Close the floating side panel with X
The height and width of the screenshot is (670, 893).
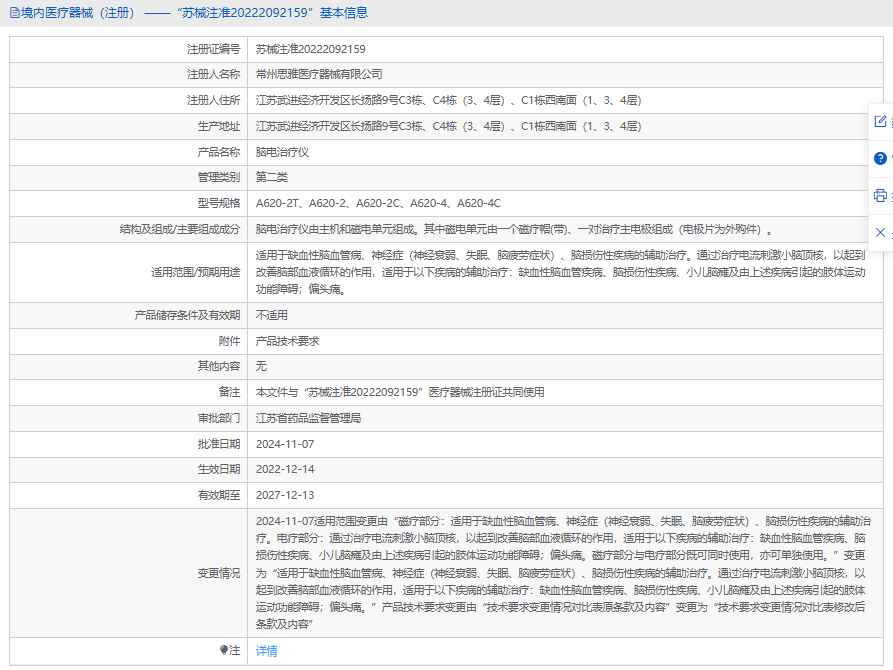click(x=880, y=232)
